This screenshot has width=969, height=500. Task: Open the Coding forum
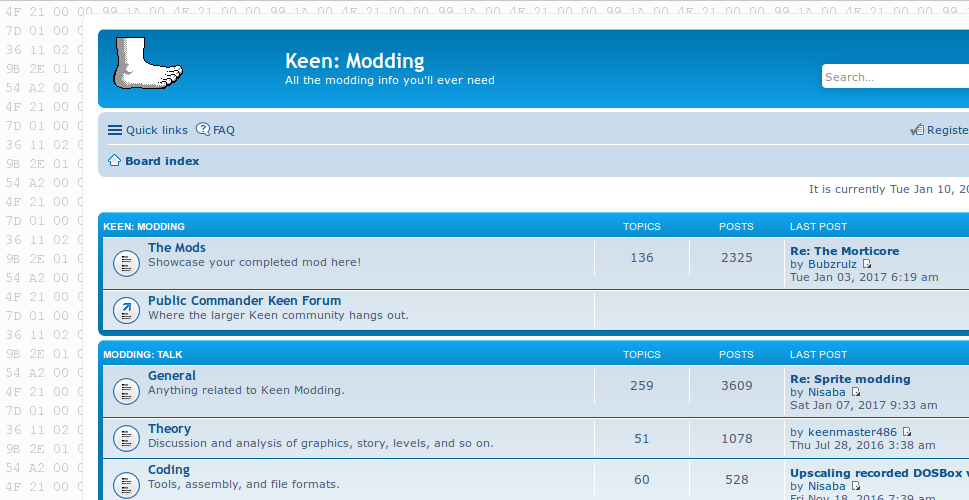click(x=169, y=470)
